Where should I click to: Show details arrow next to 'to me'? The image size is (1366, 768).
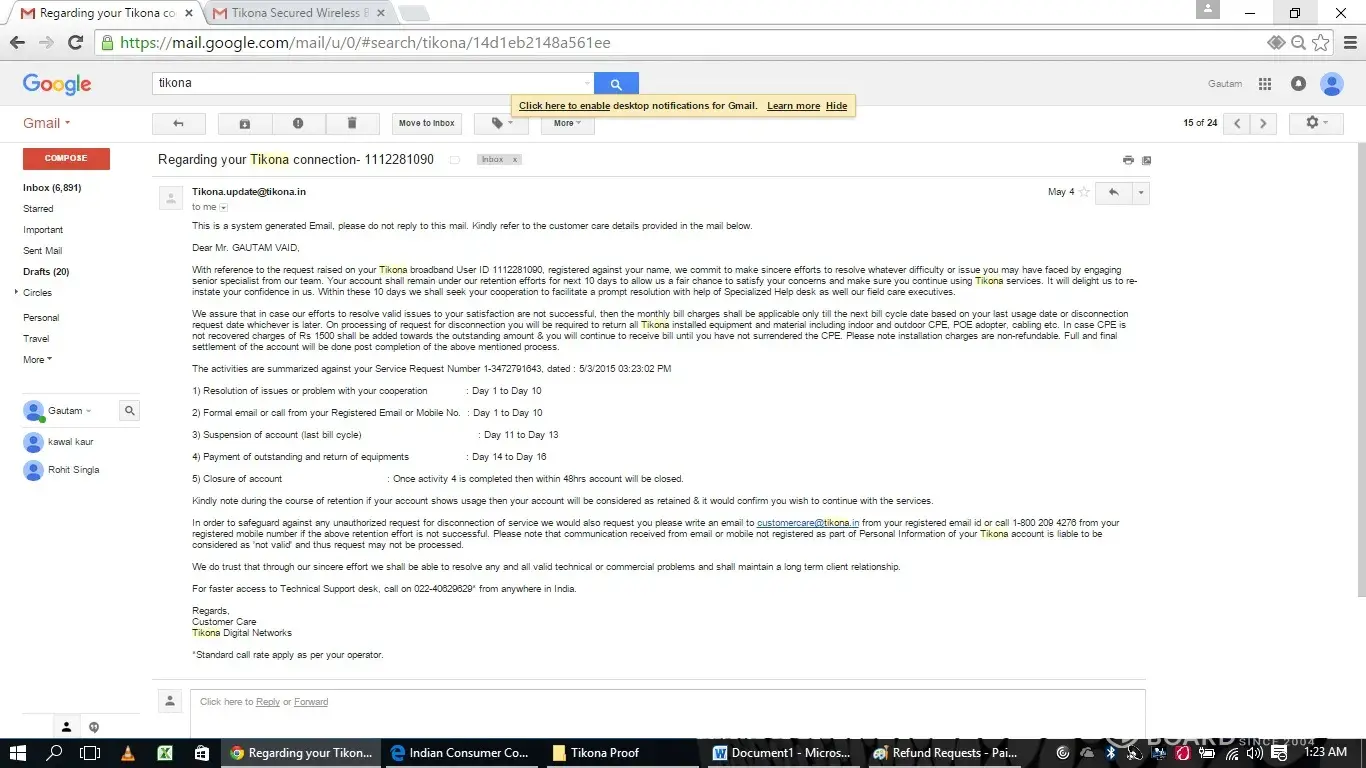coord(224,207)
